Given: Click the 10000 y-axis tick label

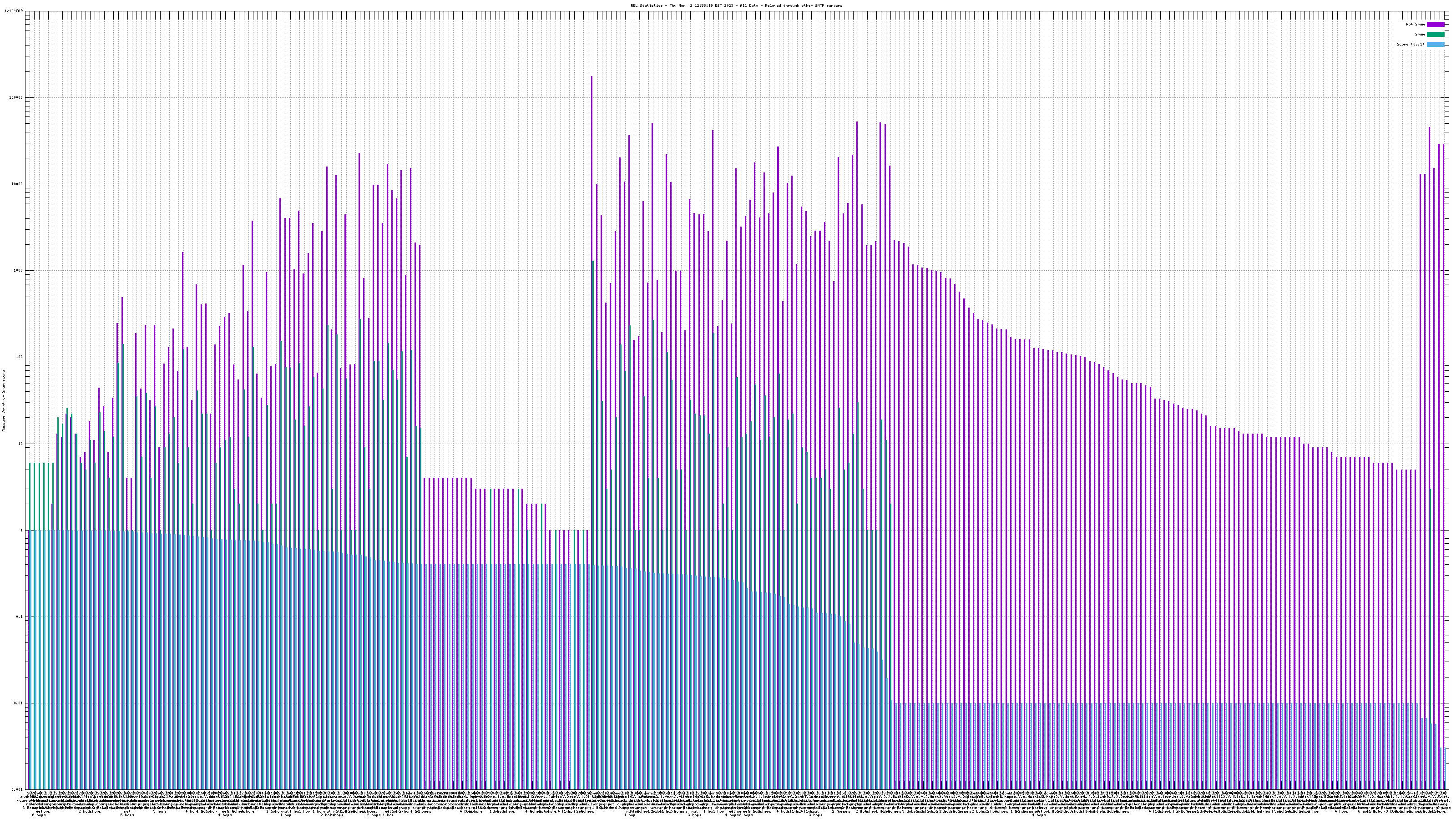Looking at the screenshot, I should pos(17,184).
